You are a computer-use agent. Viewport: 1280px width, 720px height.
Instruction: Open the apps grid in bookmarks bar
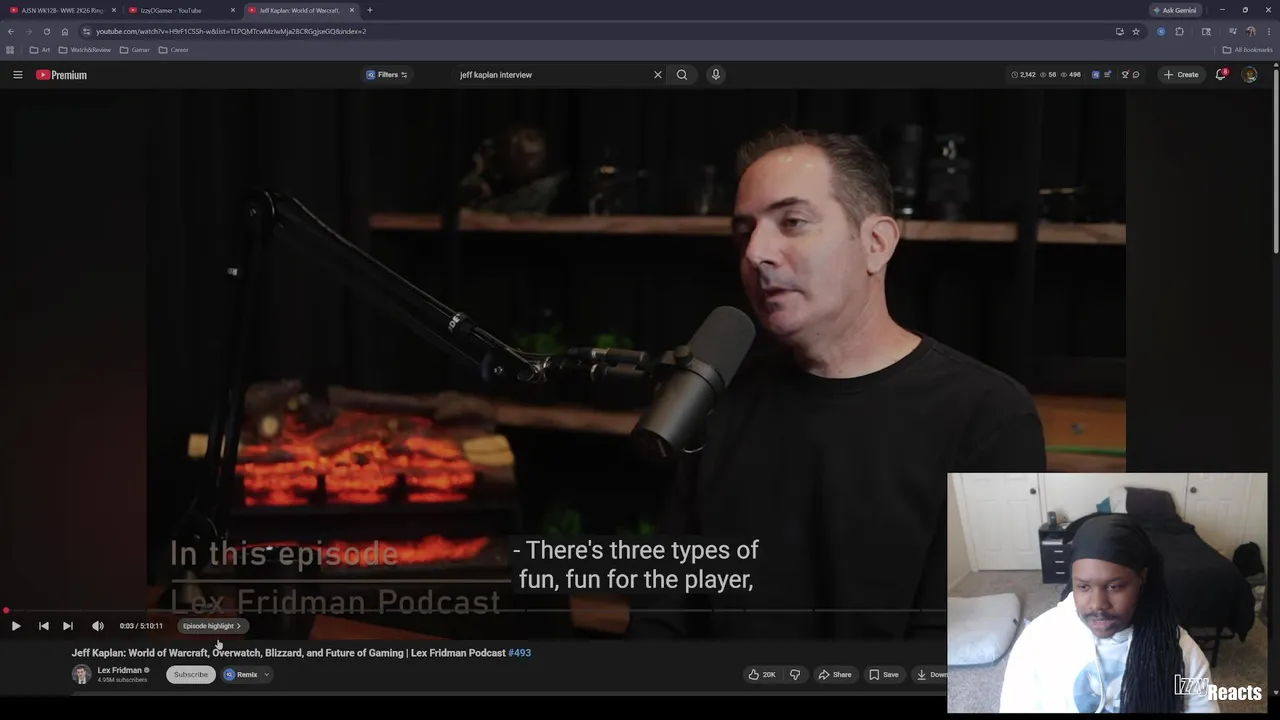10,50
